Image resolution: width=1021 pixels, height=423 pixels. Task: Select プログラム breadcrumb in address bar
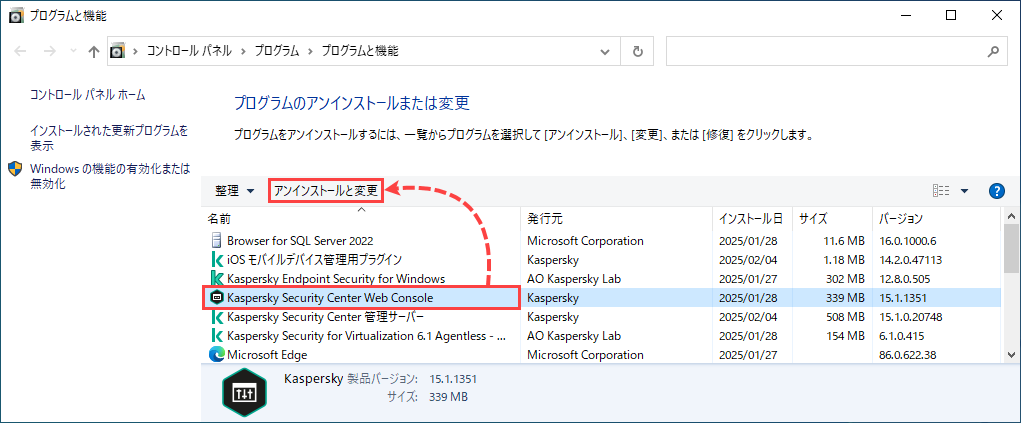(x=277, y=51)
